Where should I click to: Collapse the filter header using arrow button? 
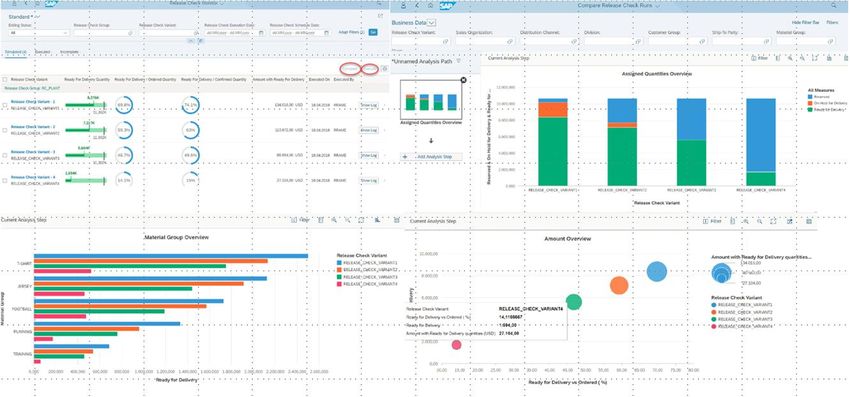(191, 41)
